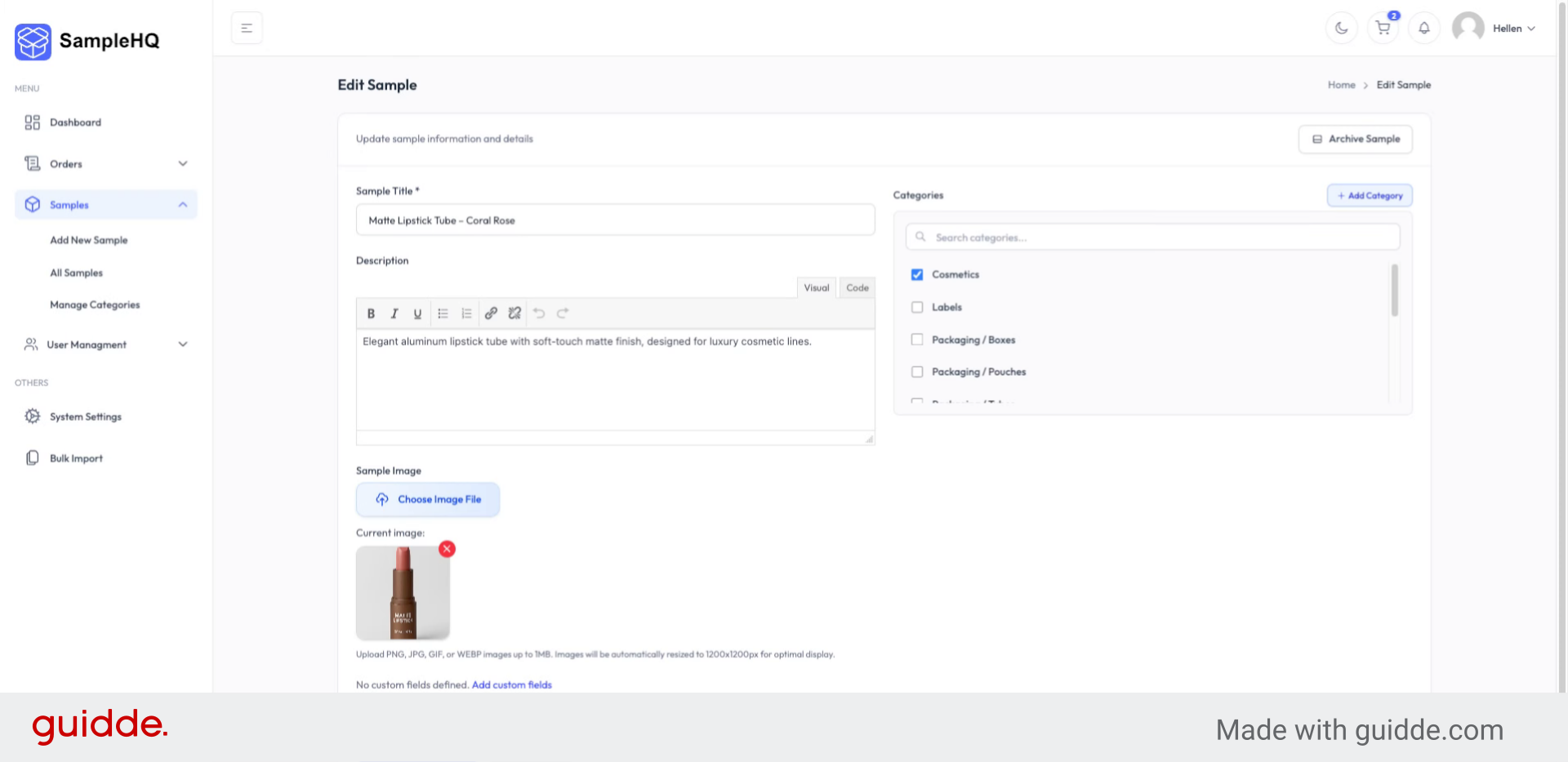Image resolution: width=1568 pixels, height=762 pixels.
Task: Switch to the Code tab in the editor
Action: pyautogui.click(x=857, y=287)
